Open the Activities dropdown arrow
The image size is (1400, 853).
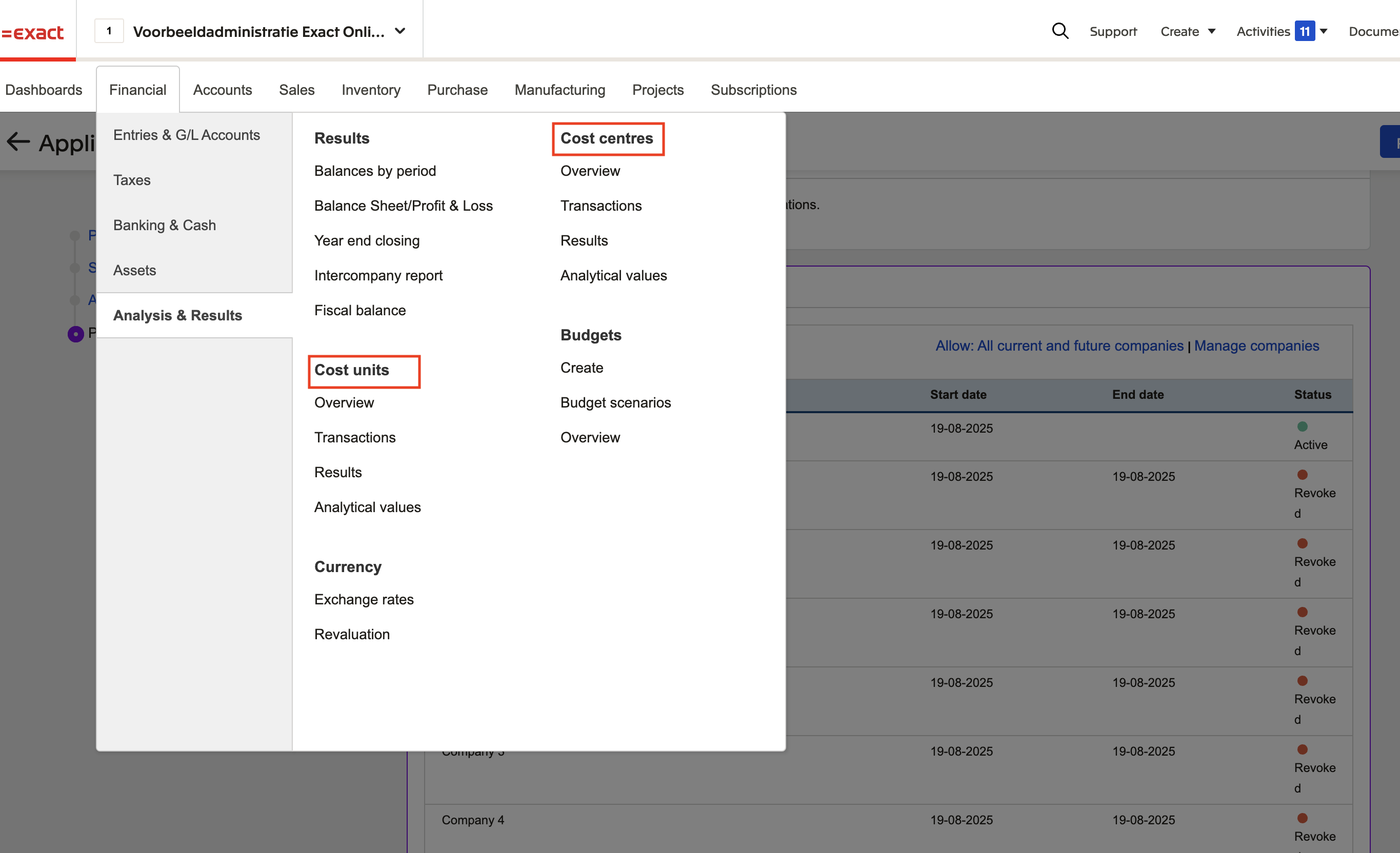(x=1324, y=31)
